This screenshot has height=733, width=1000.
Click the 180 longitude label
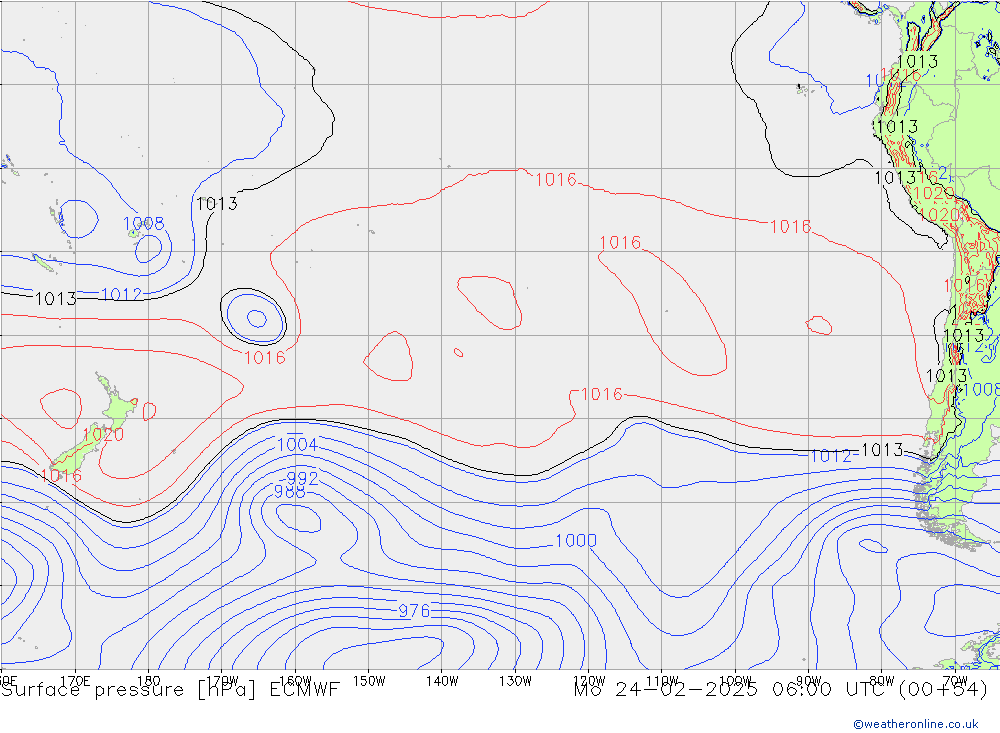[149, 681]
